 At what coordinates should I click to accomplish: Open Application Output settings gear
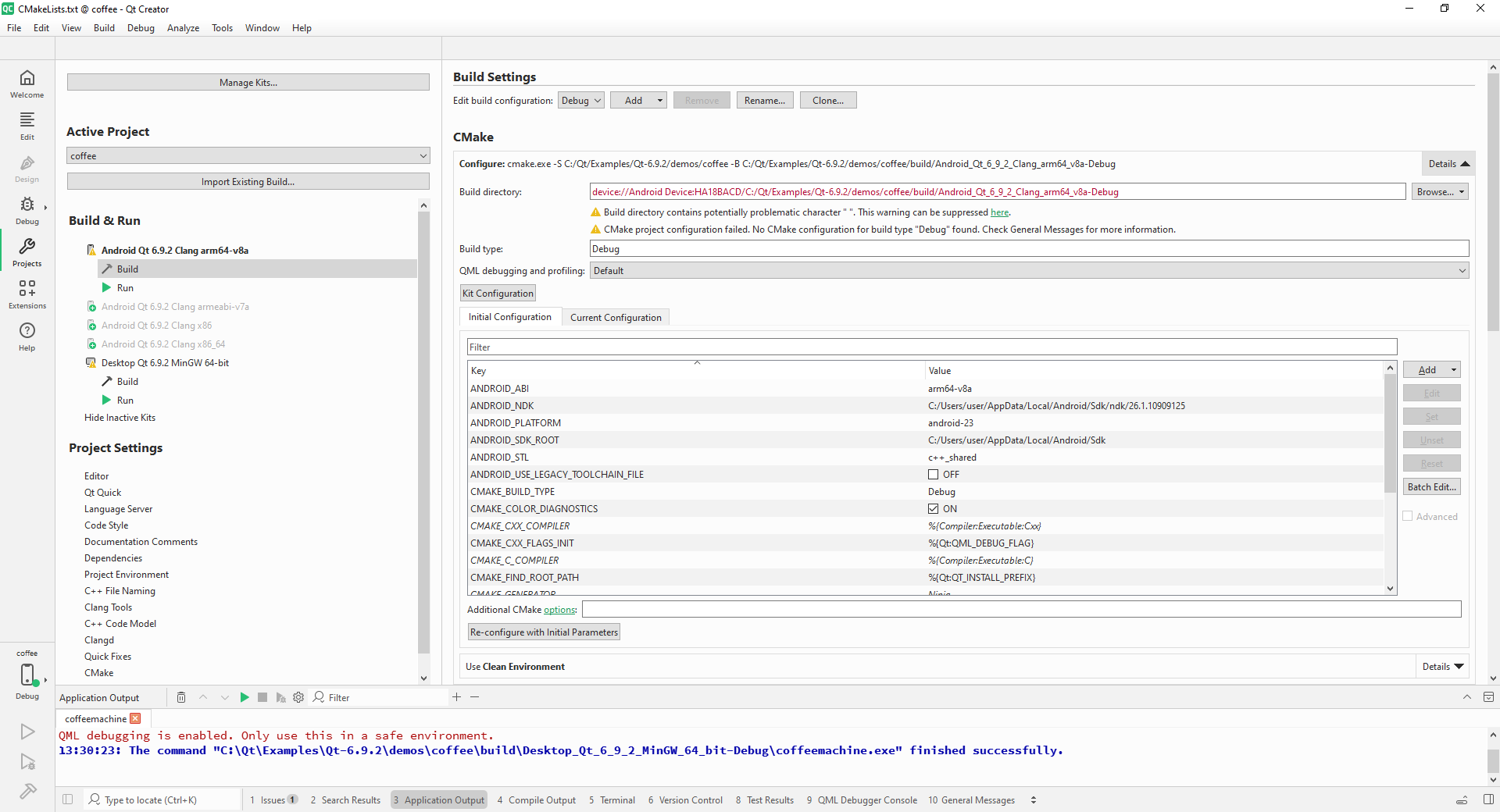pos(298,697)
